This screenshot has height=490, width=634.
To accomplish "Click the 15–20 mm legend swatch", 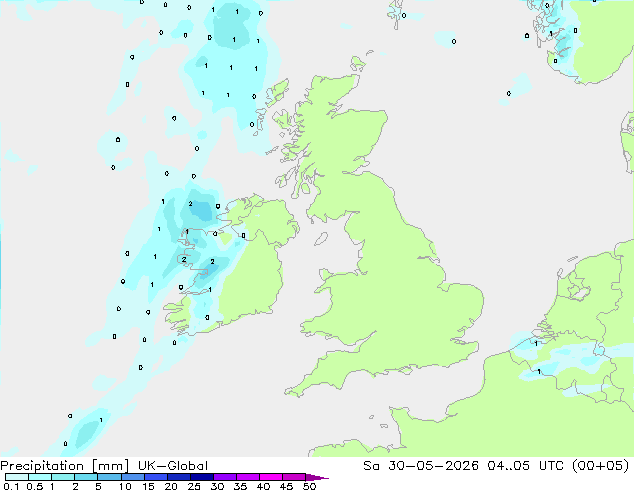I will coord(155,477).
